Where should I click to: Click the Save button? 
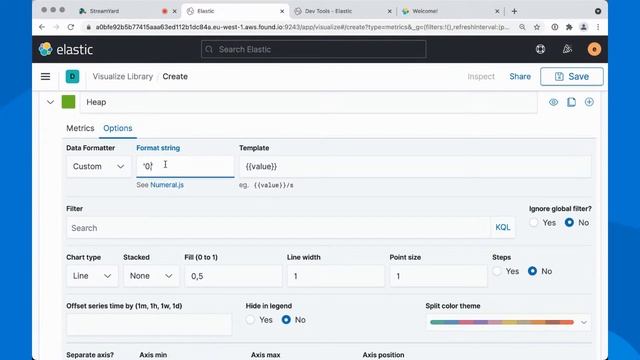coord(571,76)
